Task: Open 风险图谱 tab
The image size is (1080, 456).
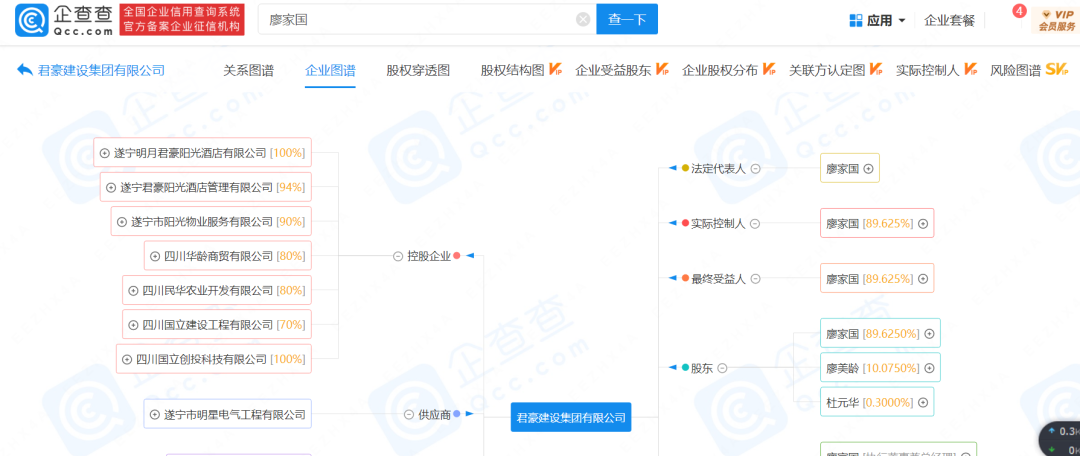Action: click(x=1015, y=70)
